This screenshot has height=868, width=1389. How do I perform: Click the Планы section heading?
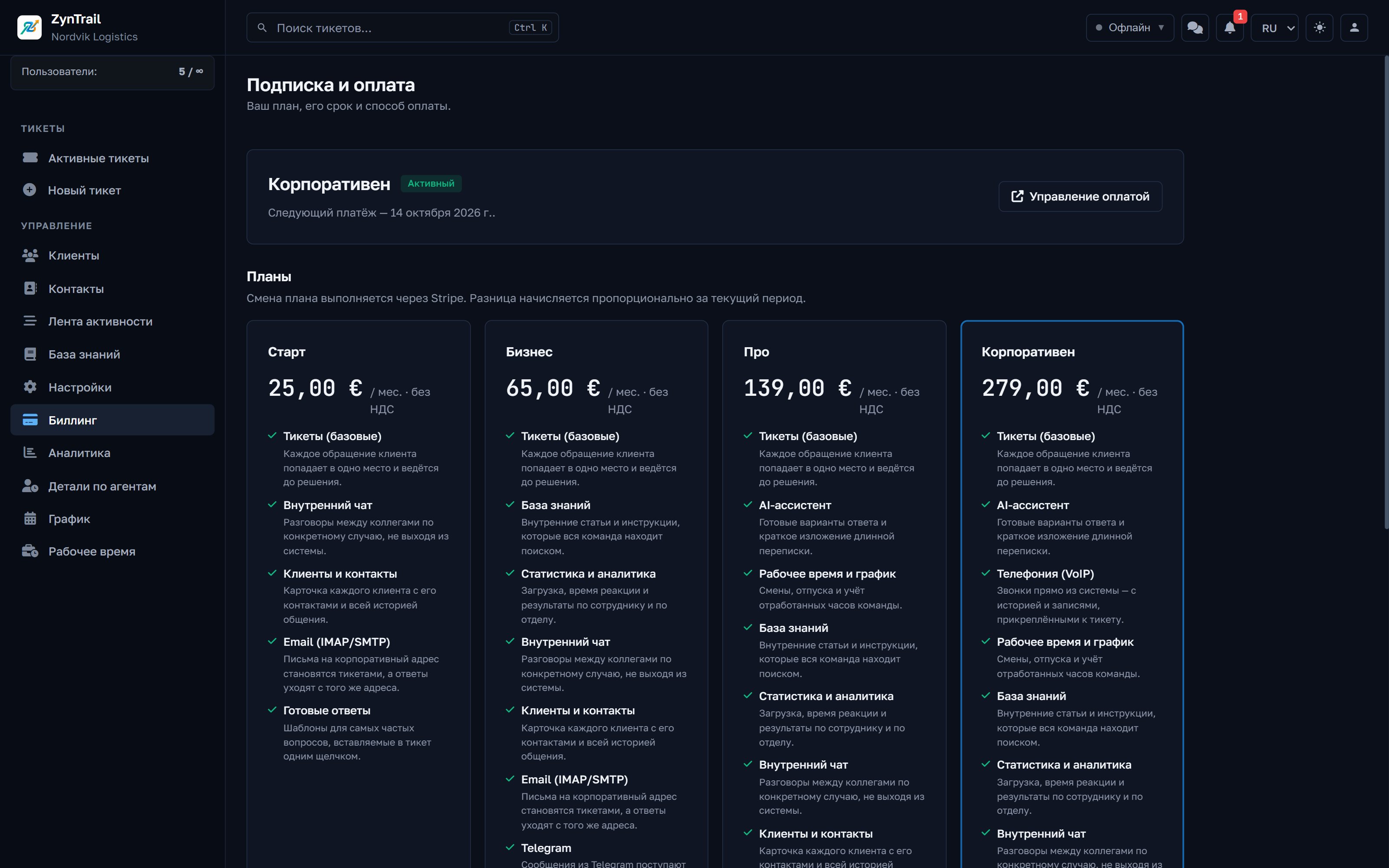click(269, 277)
